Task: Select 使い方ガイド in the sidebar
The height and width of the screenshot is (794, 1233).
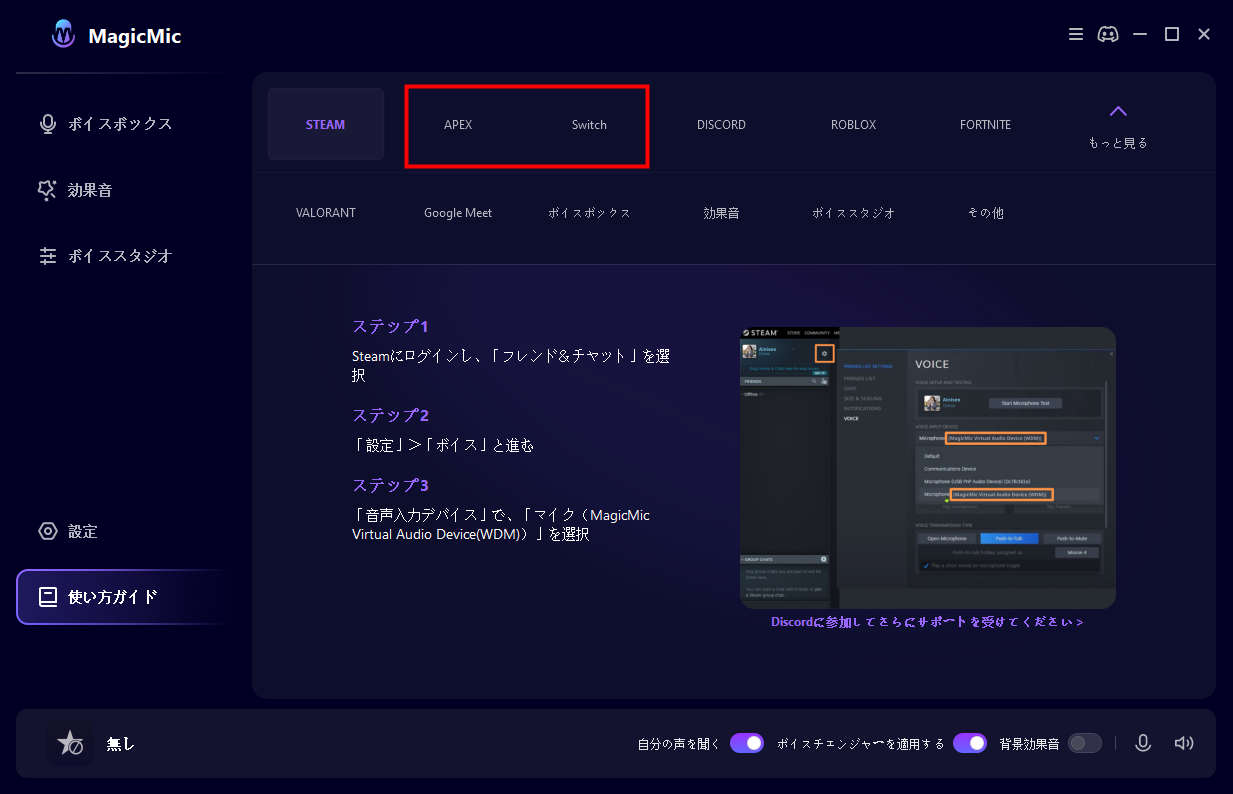Action: [123, 597]
